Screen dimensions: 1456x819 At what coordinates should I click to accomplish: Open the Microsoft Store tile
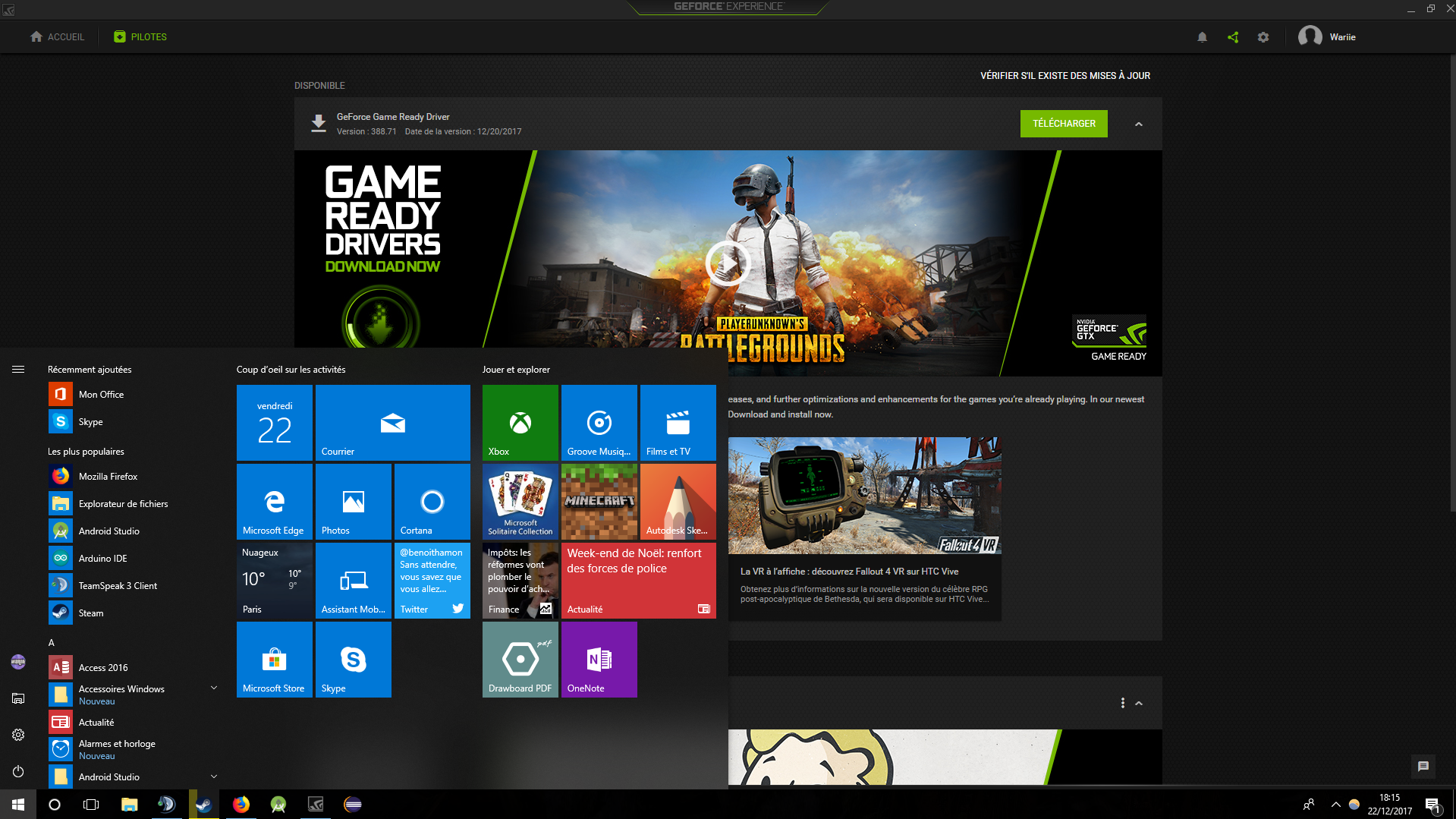pyautogui.click(x=275, y=660)
